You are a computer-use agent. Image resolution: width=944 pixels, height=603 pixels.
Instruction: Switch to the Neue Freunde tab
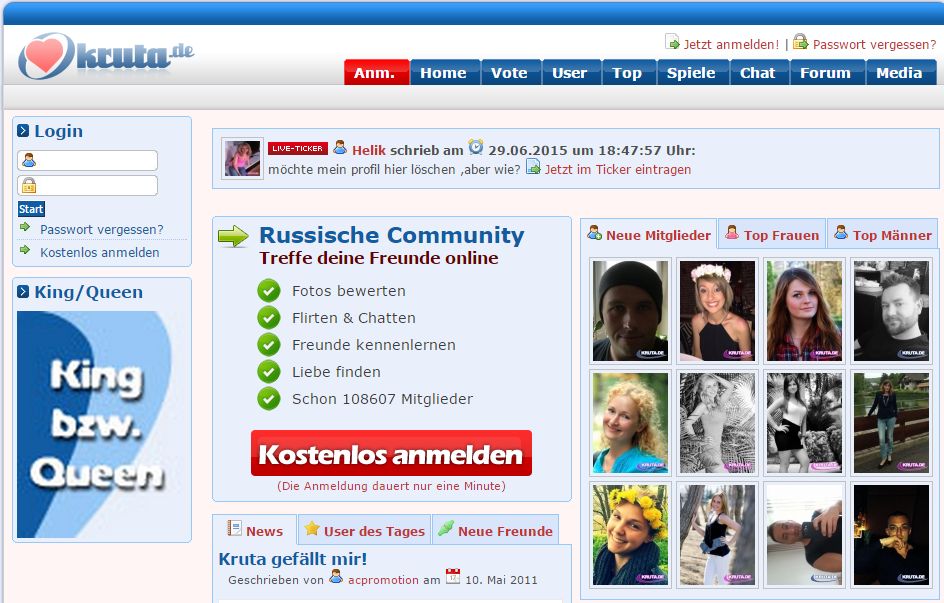(x=496, y=530)
